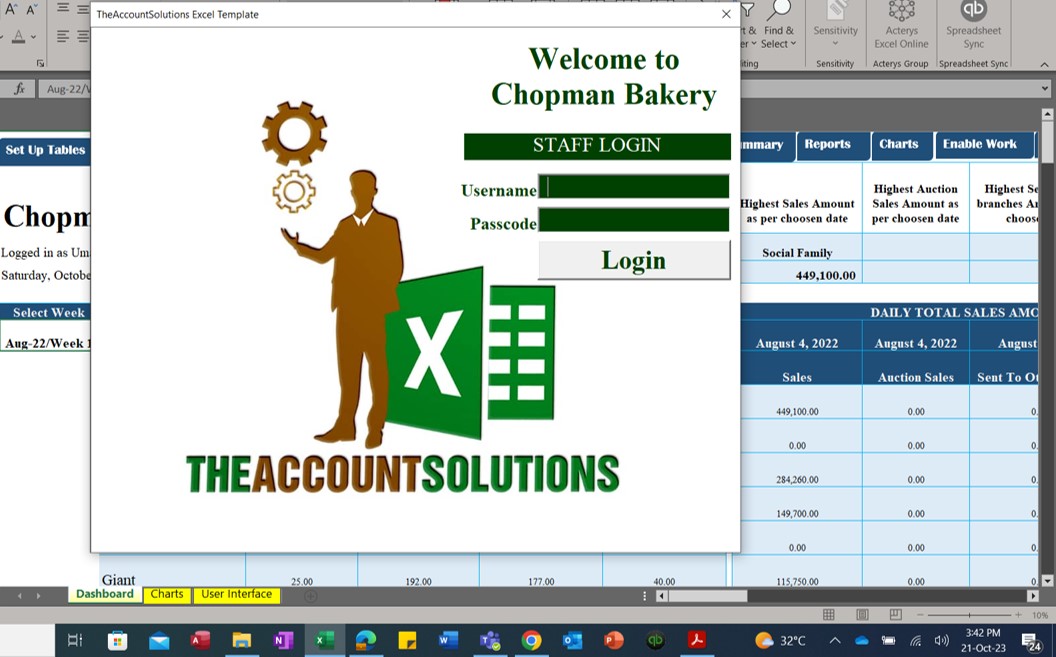Switch to Charts sheet tab
This screenshot has width=1056, height=657.
point(167,594)
